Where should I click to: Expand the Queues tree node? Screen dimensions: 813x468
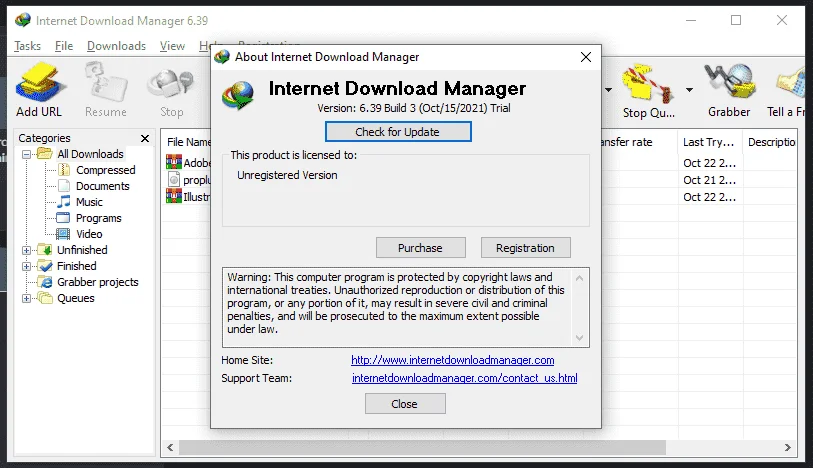coord(26,298)
